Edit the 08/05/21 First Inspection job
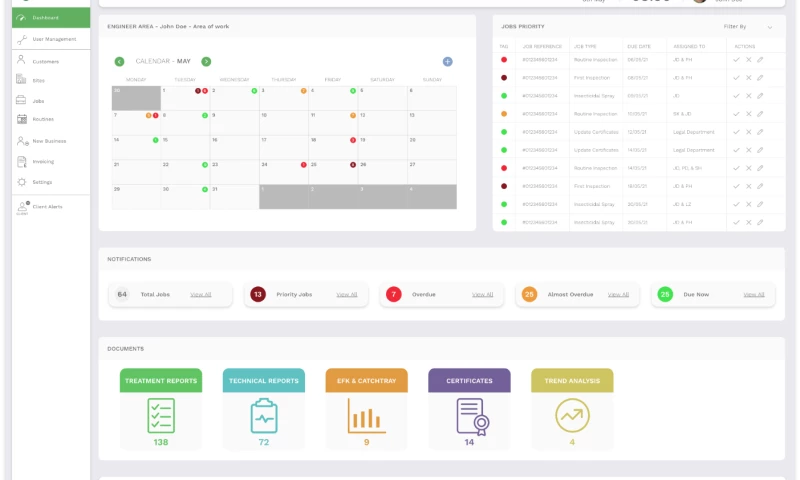Screen dimensions: 800x480 click(x=760, y=78)
